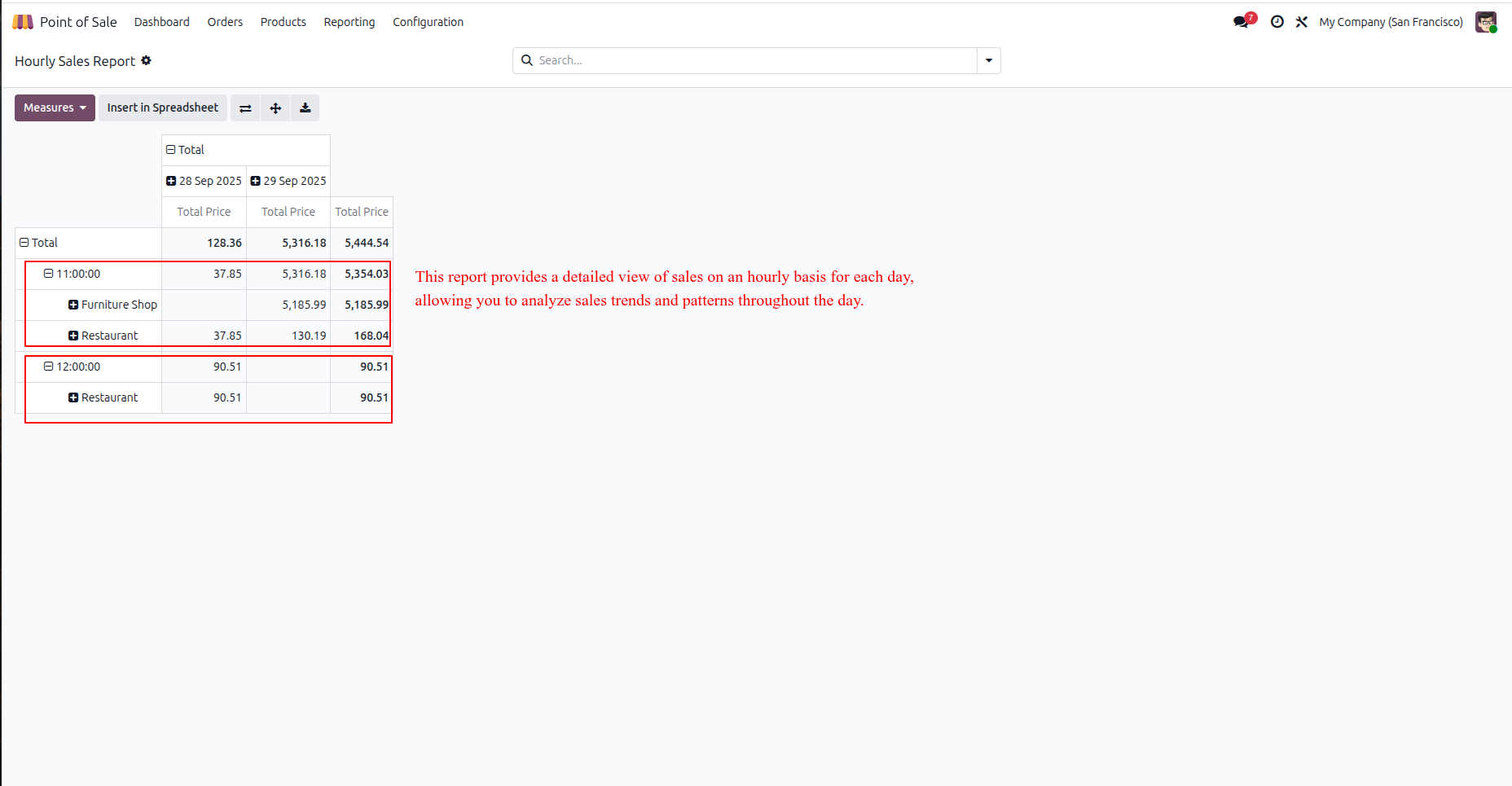Open the user avatar menu
This screenshot has height=786, width=1512.
click(1486, 22)
